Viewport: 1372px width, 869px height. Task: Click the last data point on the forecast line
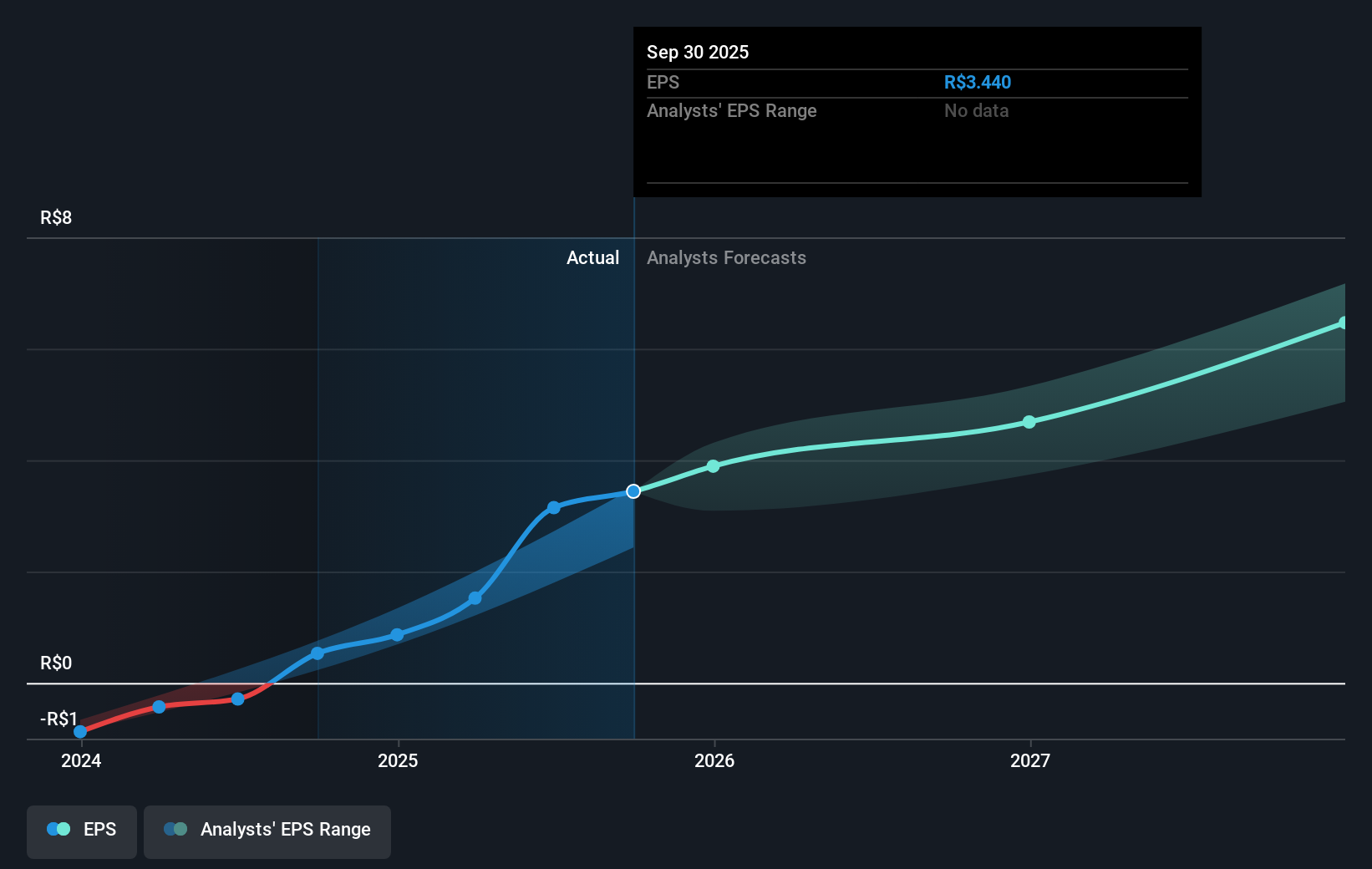click(1343, 324)
